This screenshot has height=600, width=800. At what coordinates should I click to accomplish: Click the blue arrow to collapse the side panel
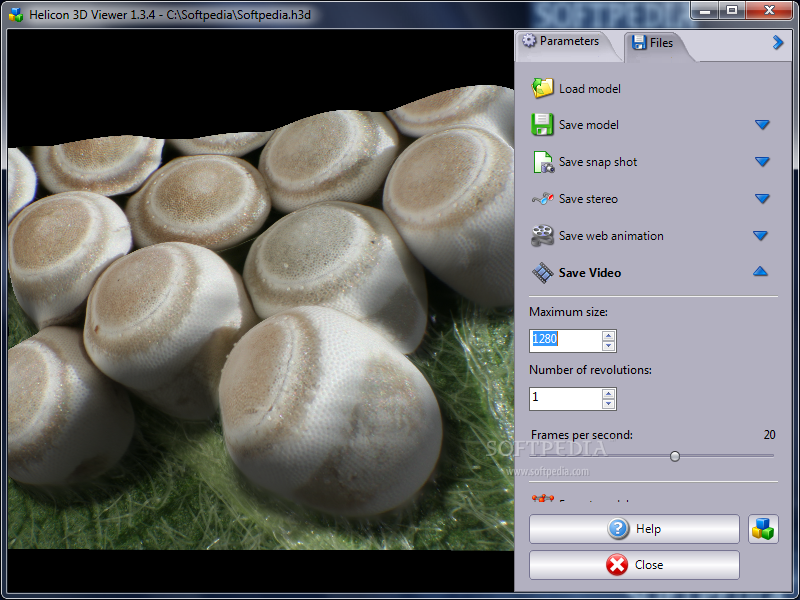(x=777, y=42)
